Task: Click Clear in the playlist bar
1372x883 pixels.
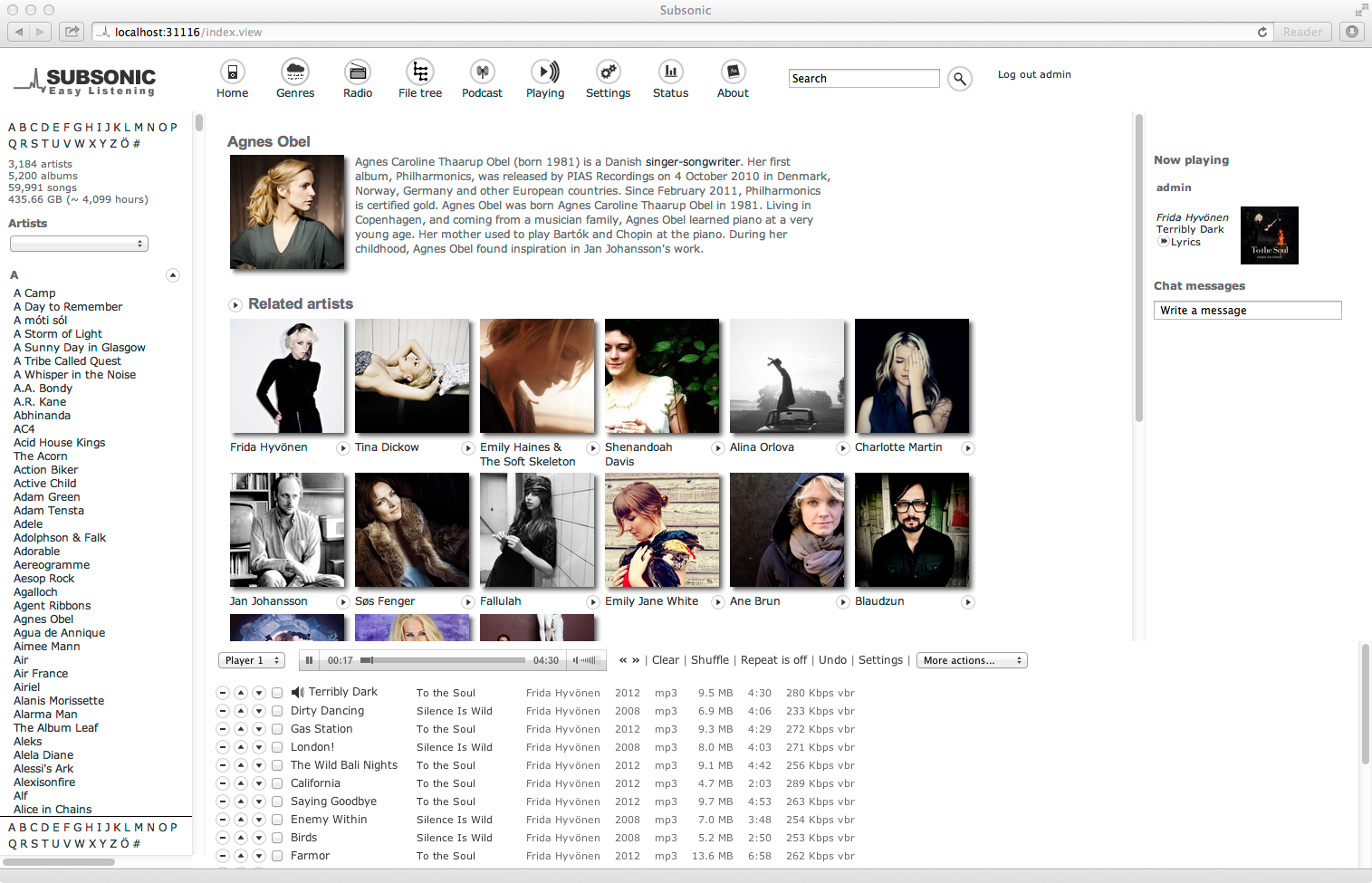Action: pyautogui.click(x=666, y=660)
